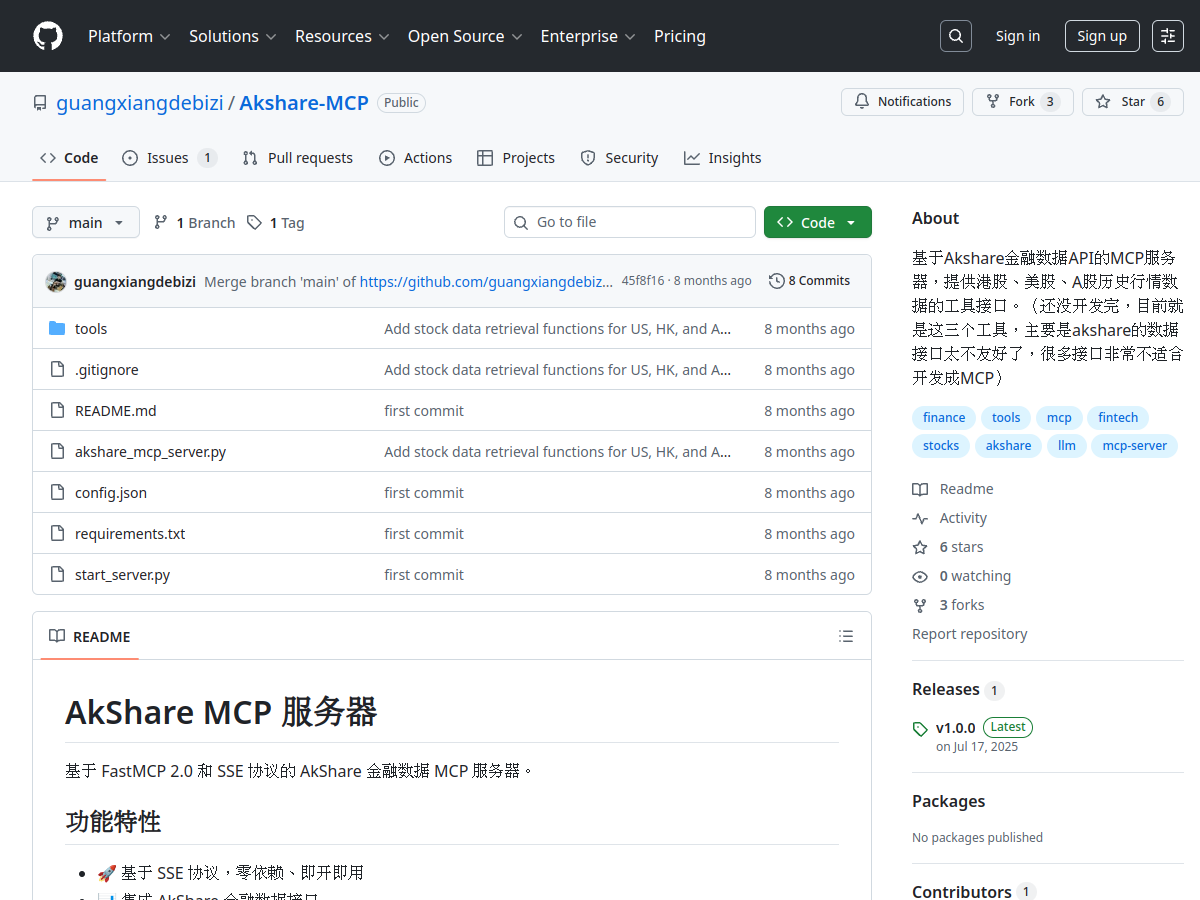
Task: Open the commit history clock icon
Action: pyautogui.click(x=777, y=280)
